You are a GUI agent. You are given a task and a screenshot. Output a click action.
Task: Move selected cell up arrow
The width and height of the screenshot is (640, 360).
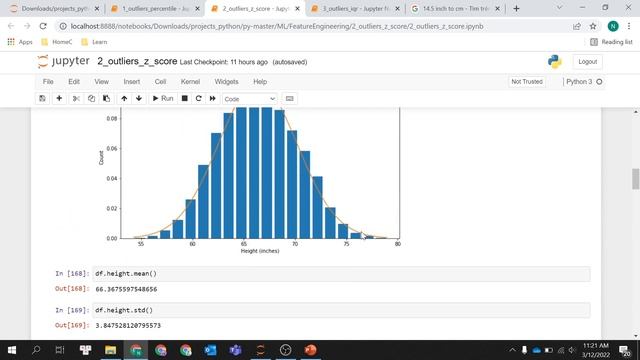(x=124, y=98)
